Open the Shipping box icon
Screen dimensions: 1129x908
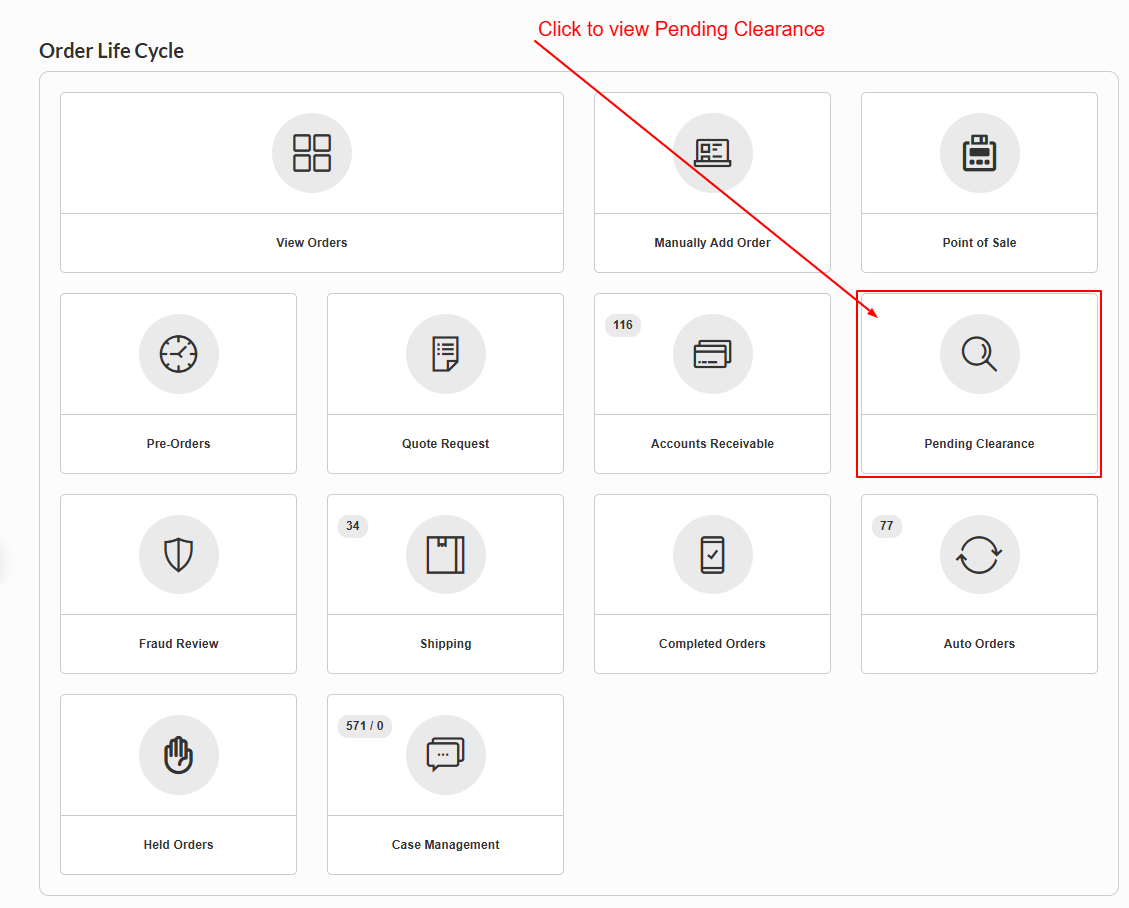[446, 554]
